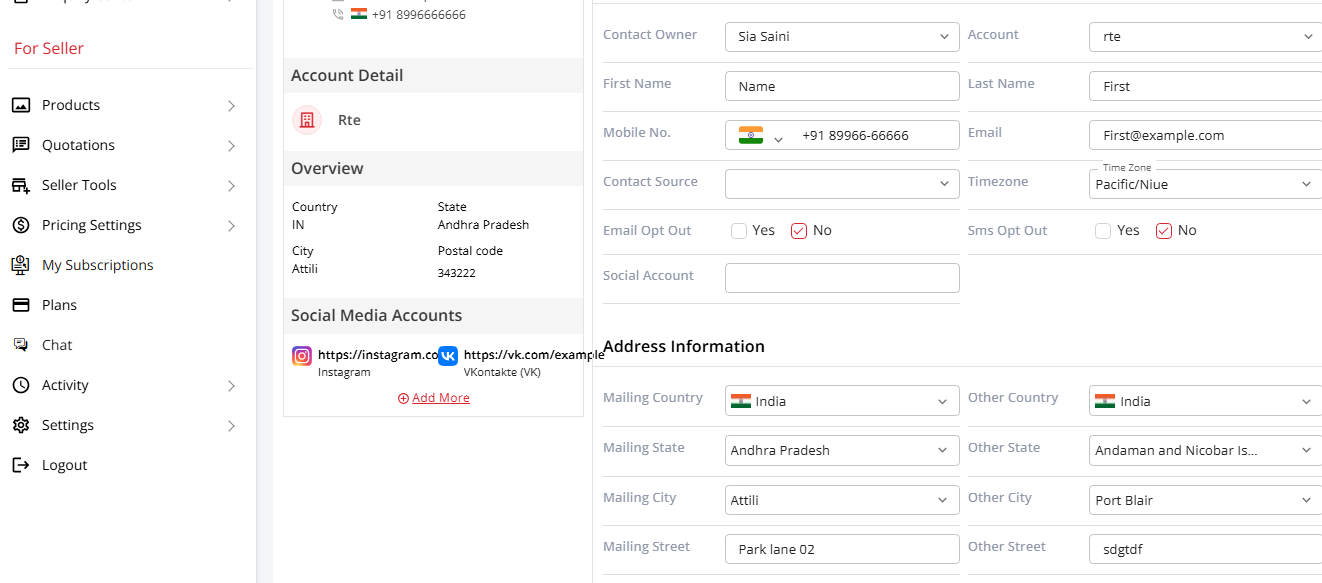The width and height of the screenshot is (1322, 583).
Task: Click the Activity clock icon
Action: pos(21,385)
